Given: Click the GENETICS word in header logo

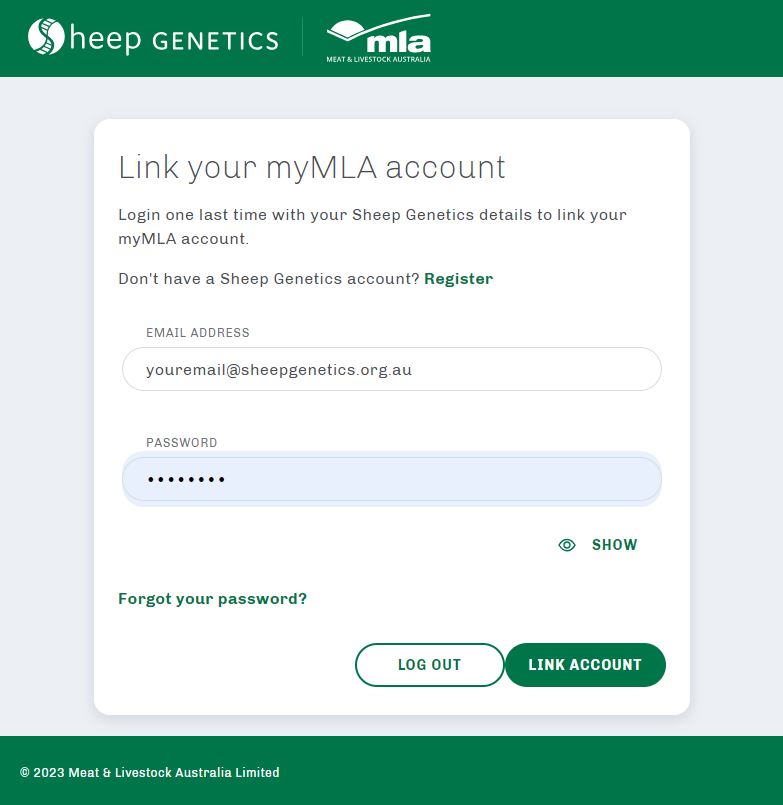Looking at the screenshot, I should [216, 41].
